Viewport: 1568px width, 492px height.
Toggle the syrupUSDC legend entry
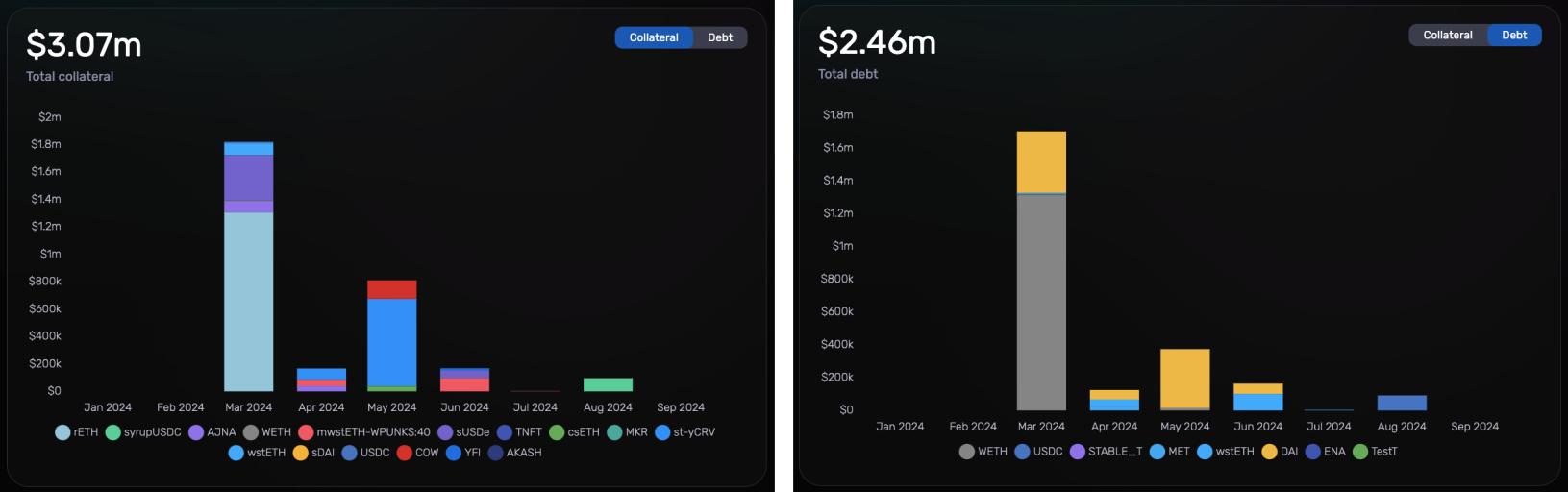143,432
